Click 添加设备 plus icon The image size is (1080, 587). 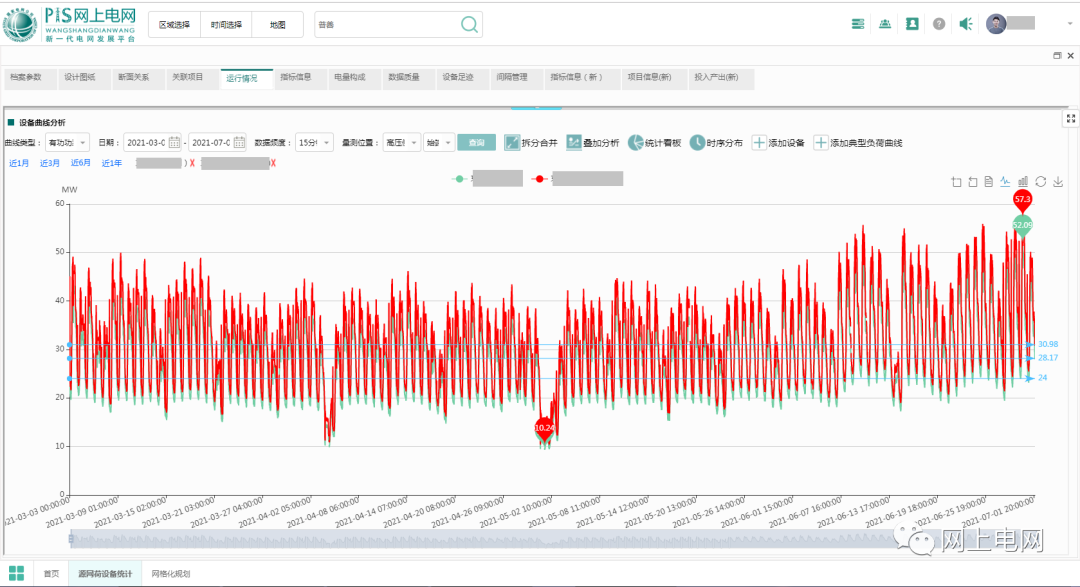pyautogui.click(x=759, y=143)
